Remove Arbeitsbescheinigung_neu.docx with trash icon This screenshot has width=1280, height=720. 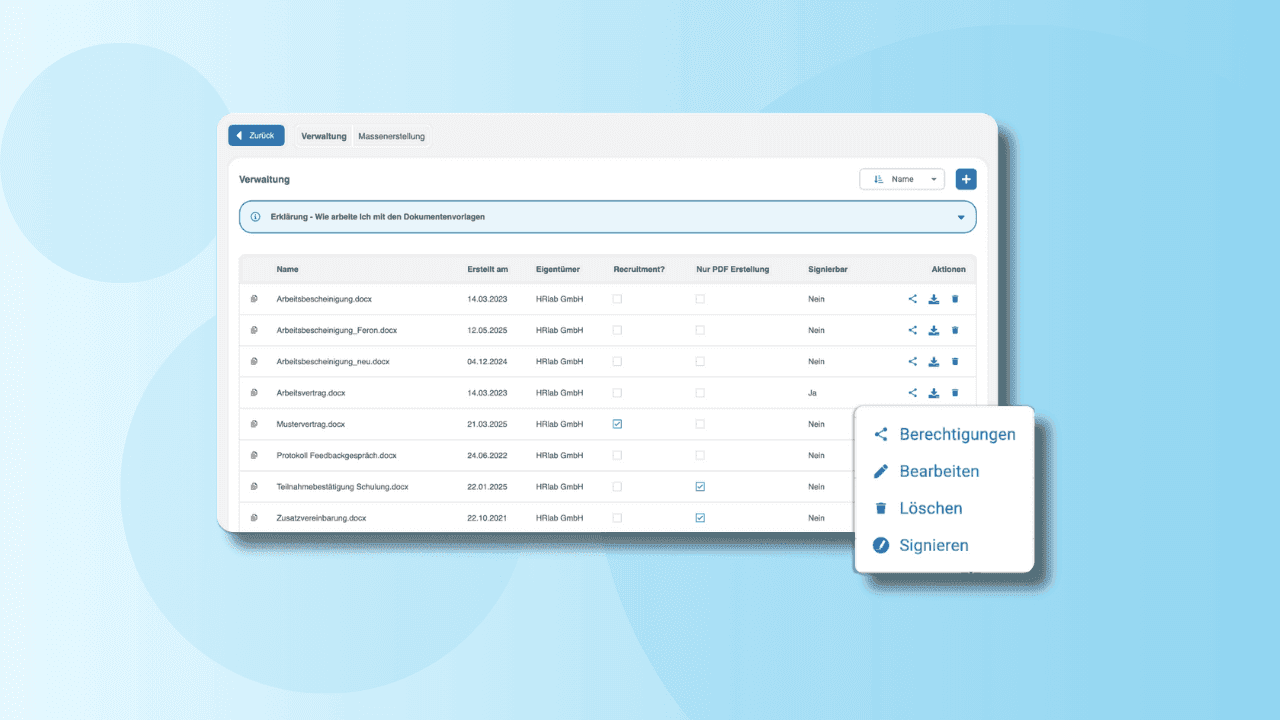(955, 361)
